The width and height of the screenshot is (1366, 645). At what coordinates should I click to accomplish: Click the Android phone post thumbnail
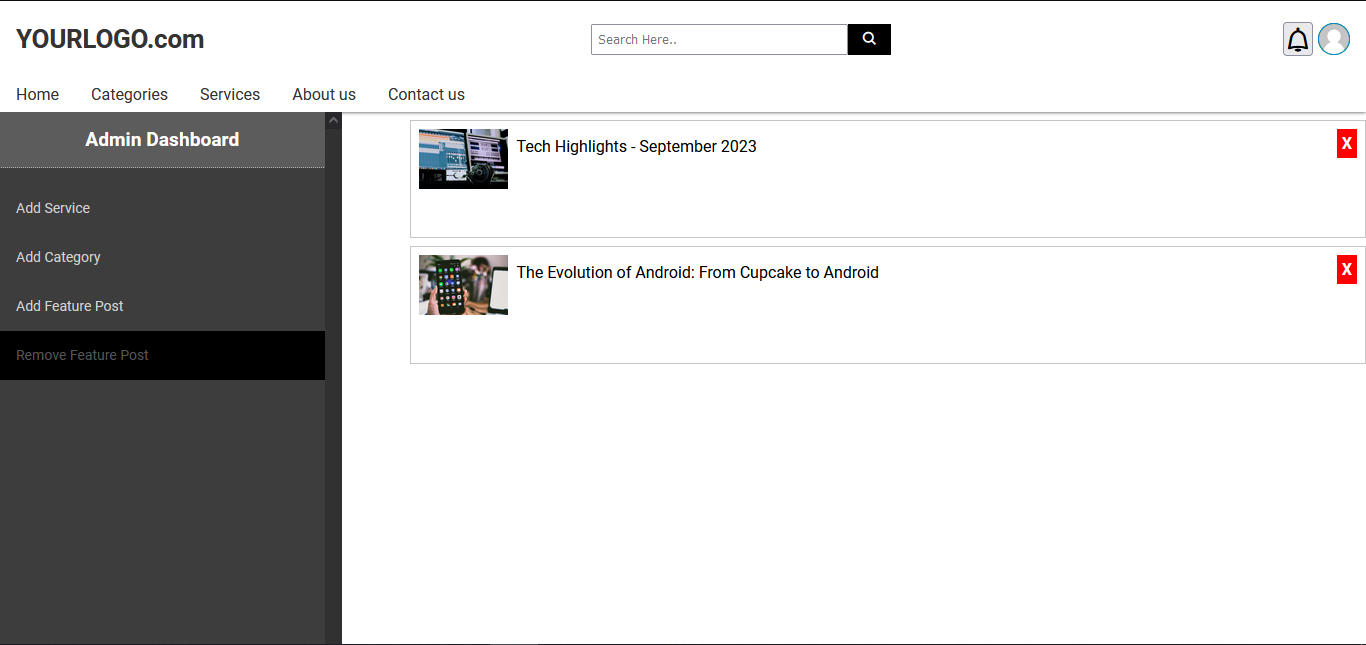pyautogui.click(x=463, y=285)
